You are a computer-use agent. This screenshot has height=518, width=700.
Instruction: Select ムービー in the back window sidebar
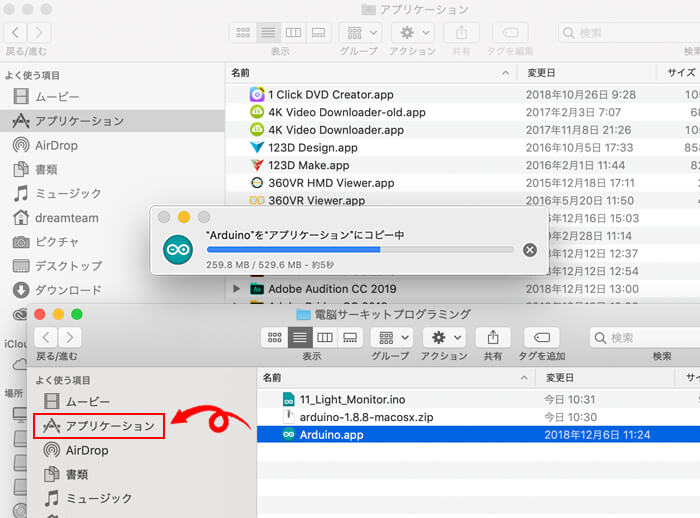coord(46,96)
